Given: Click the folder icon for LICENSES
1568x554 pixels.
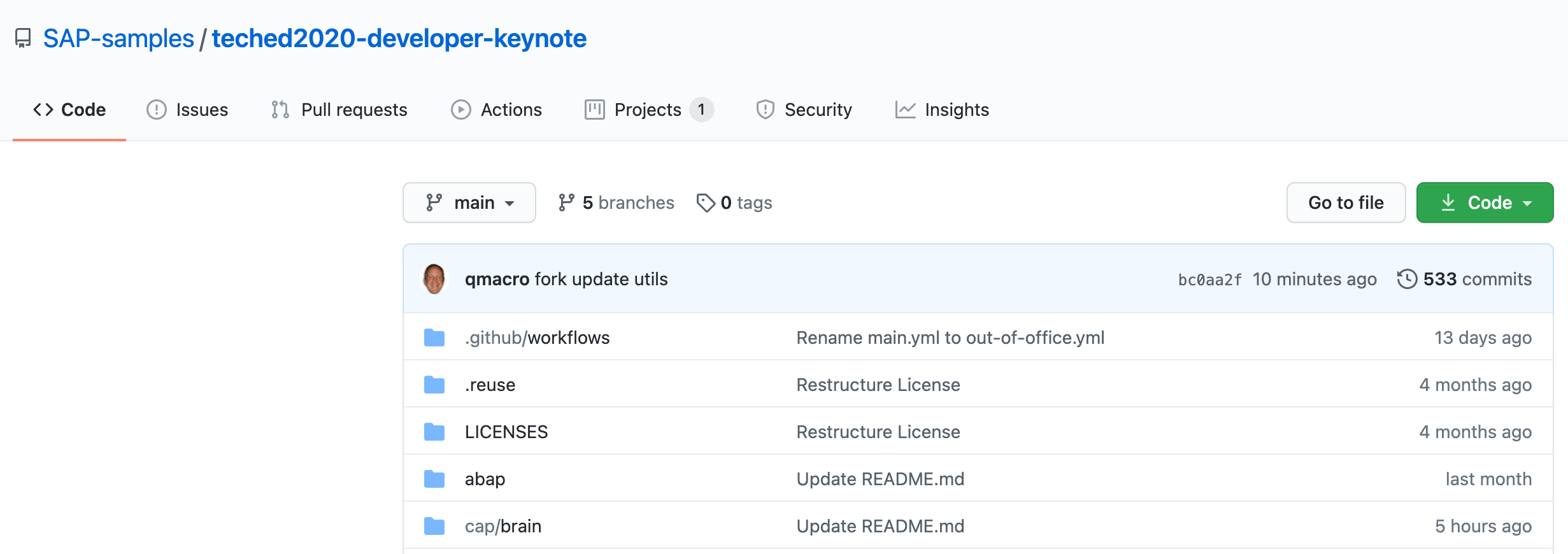Looking at the screenshot, I should (434, 432).
